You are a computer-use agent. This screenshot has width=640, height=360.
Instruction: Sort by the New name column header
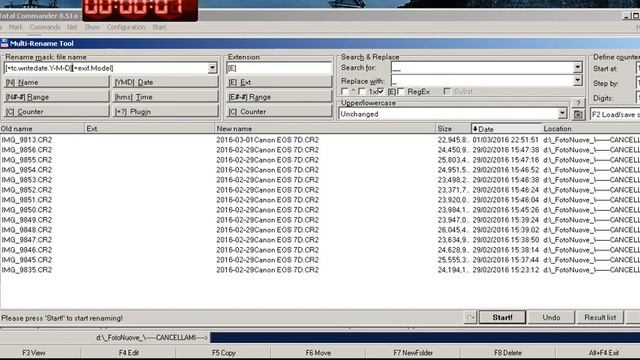point(324,129)
